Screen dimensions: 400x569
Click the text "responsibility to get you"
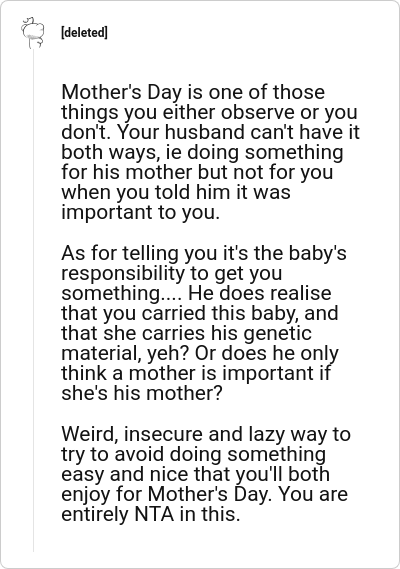pos(171,273)
